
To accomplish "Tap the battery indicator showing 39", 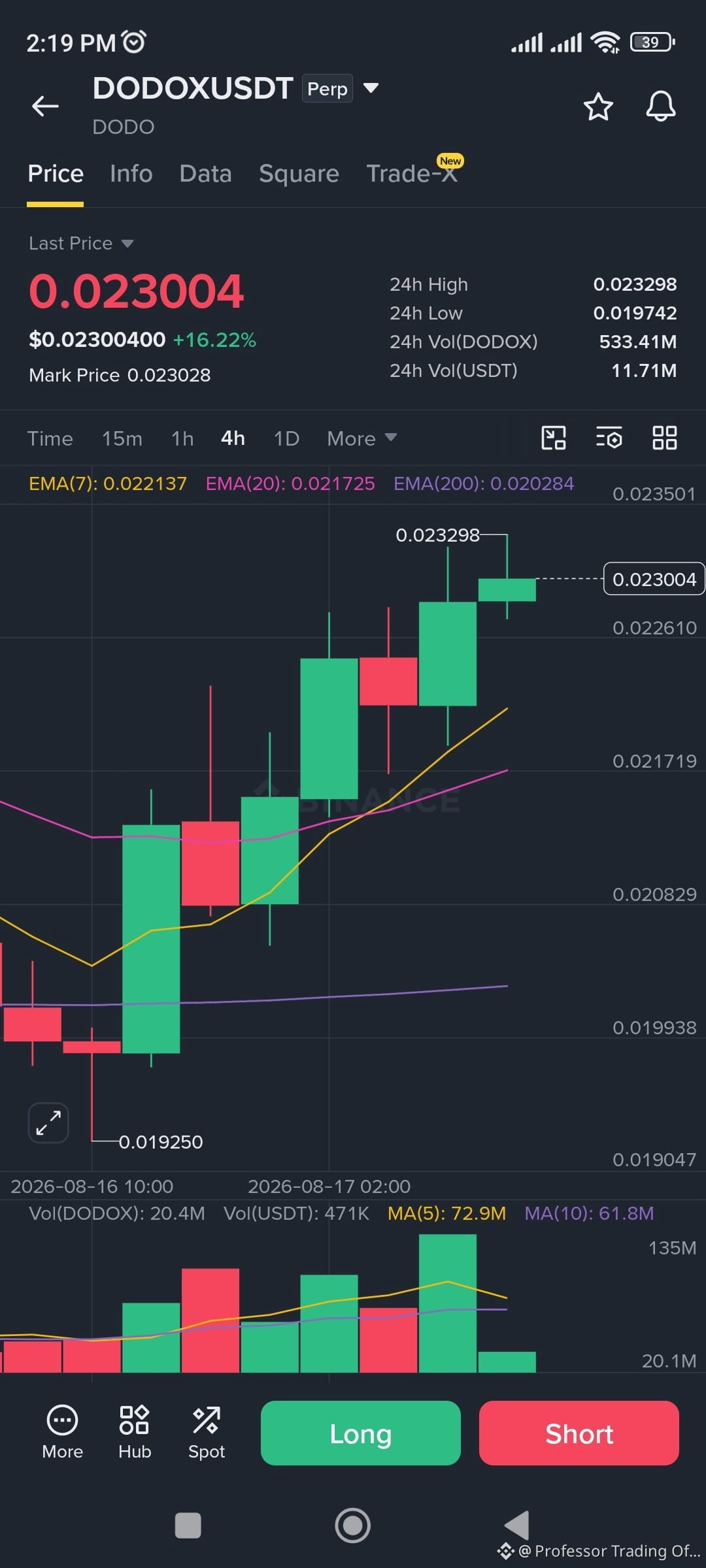I will click(652, 42).
